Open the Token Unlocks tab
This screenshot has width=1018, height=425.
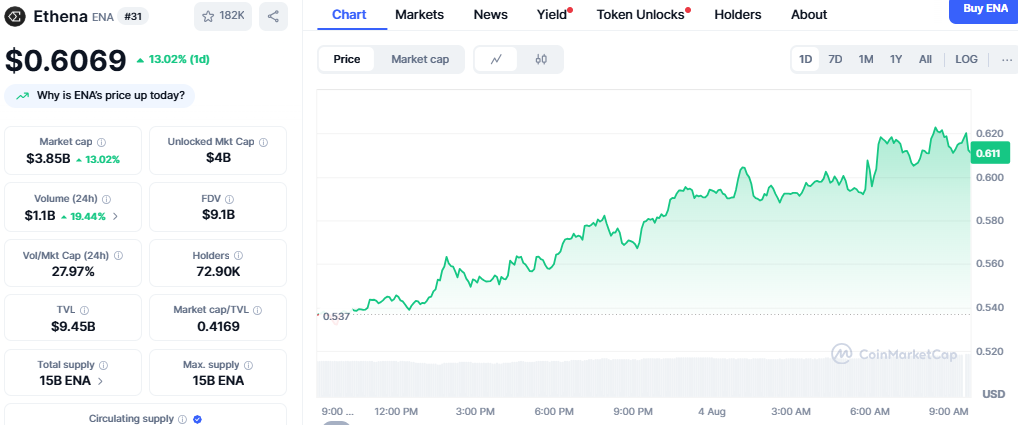(641, 14)
